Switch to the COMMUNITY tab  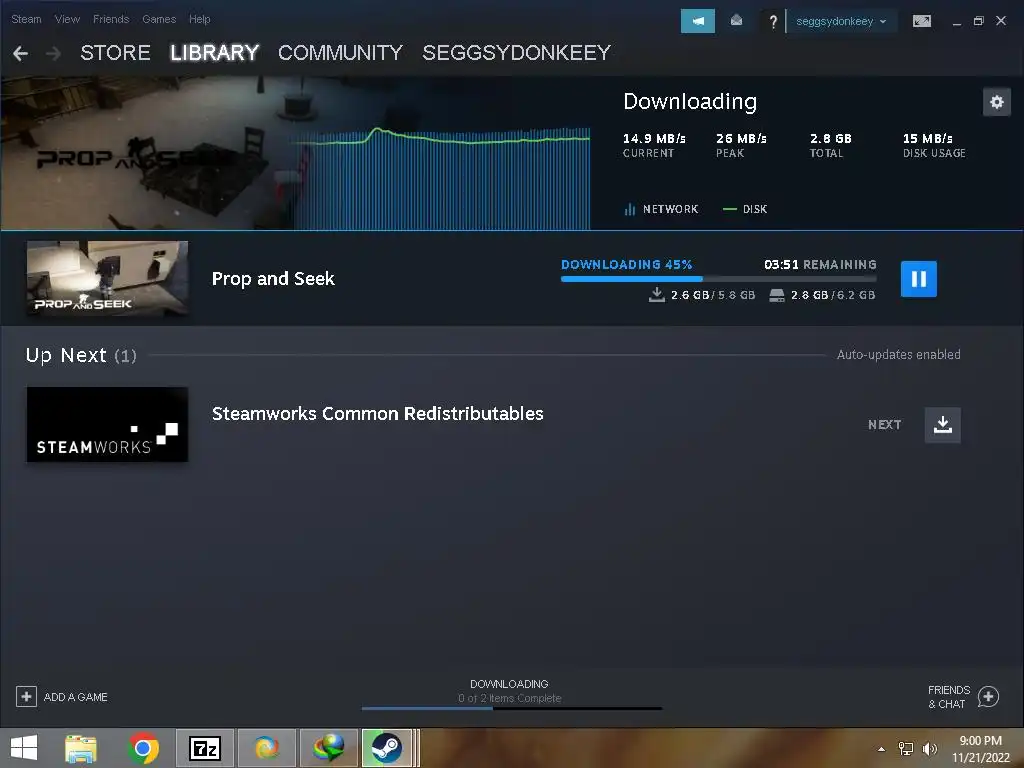coord(340,53)
